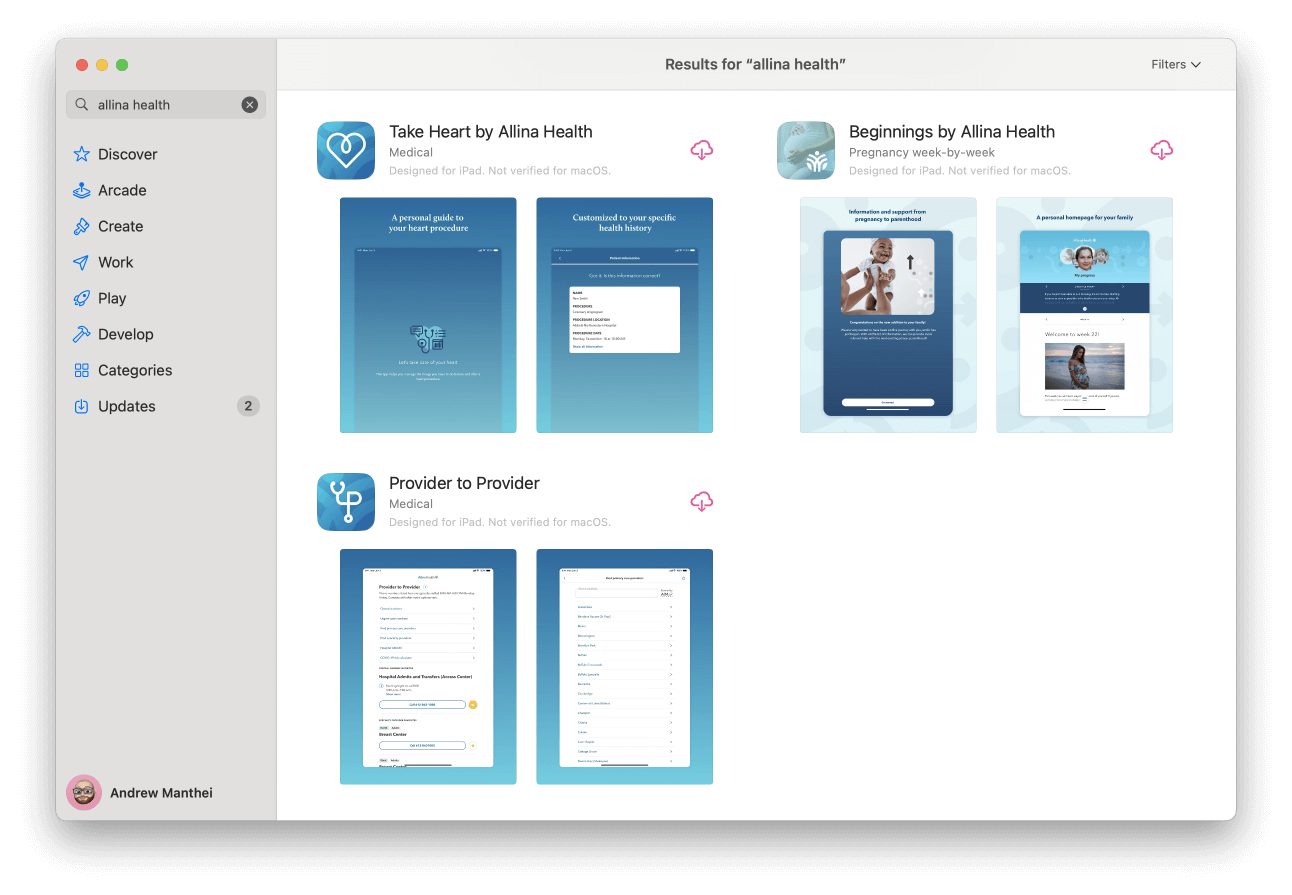Open the Beginnings by Allina Health app icon
The height and width of the screenshot is (895, 1292).
(x=806, y=151)
